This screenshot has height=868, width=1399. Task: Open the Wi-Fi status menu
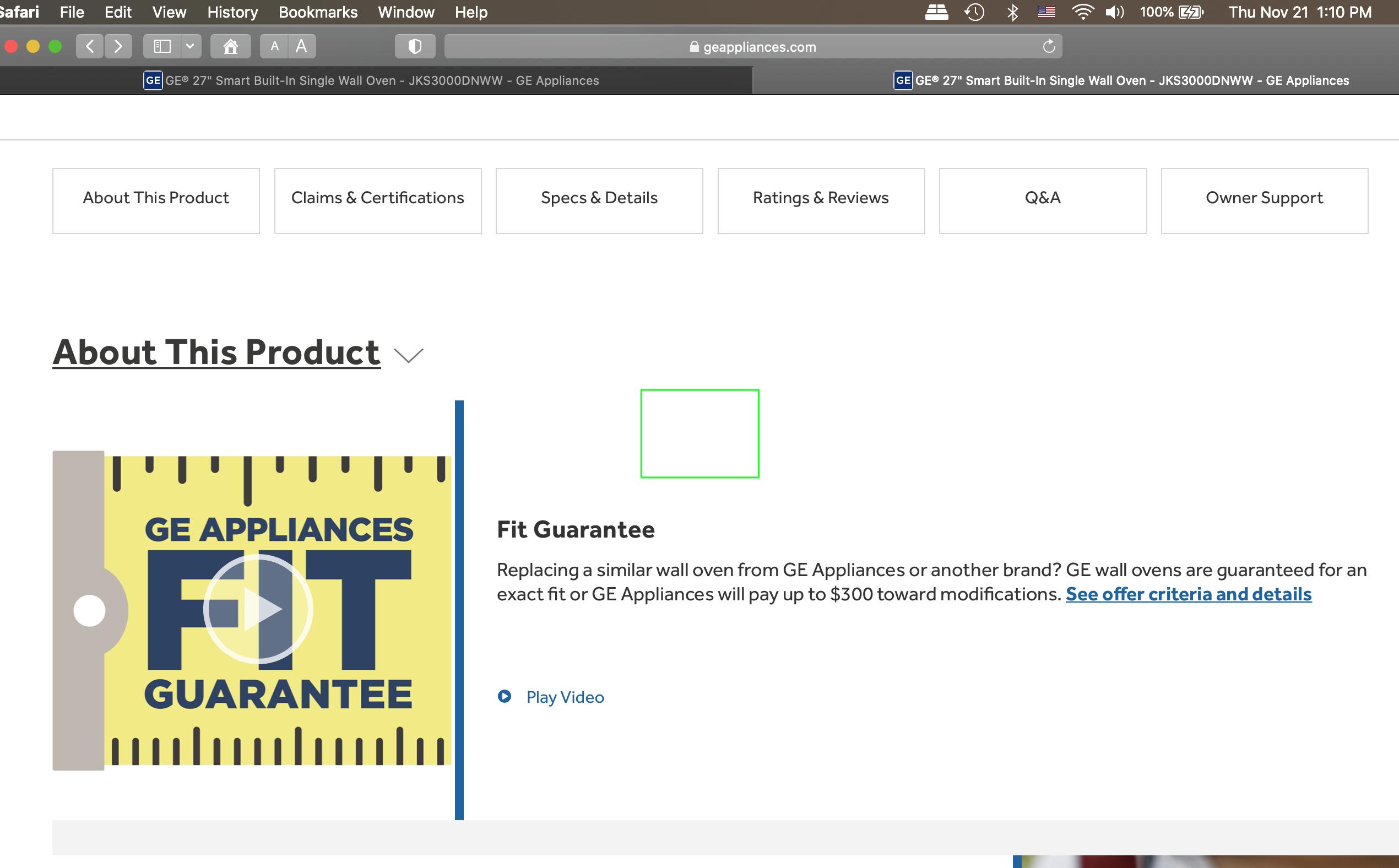click(1082, 12)
